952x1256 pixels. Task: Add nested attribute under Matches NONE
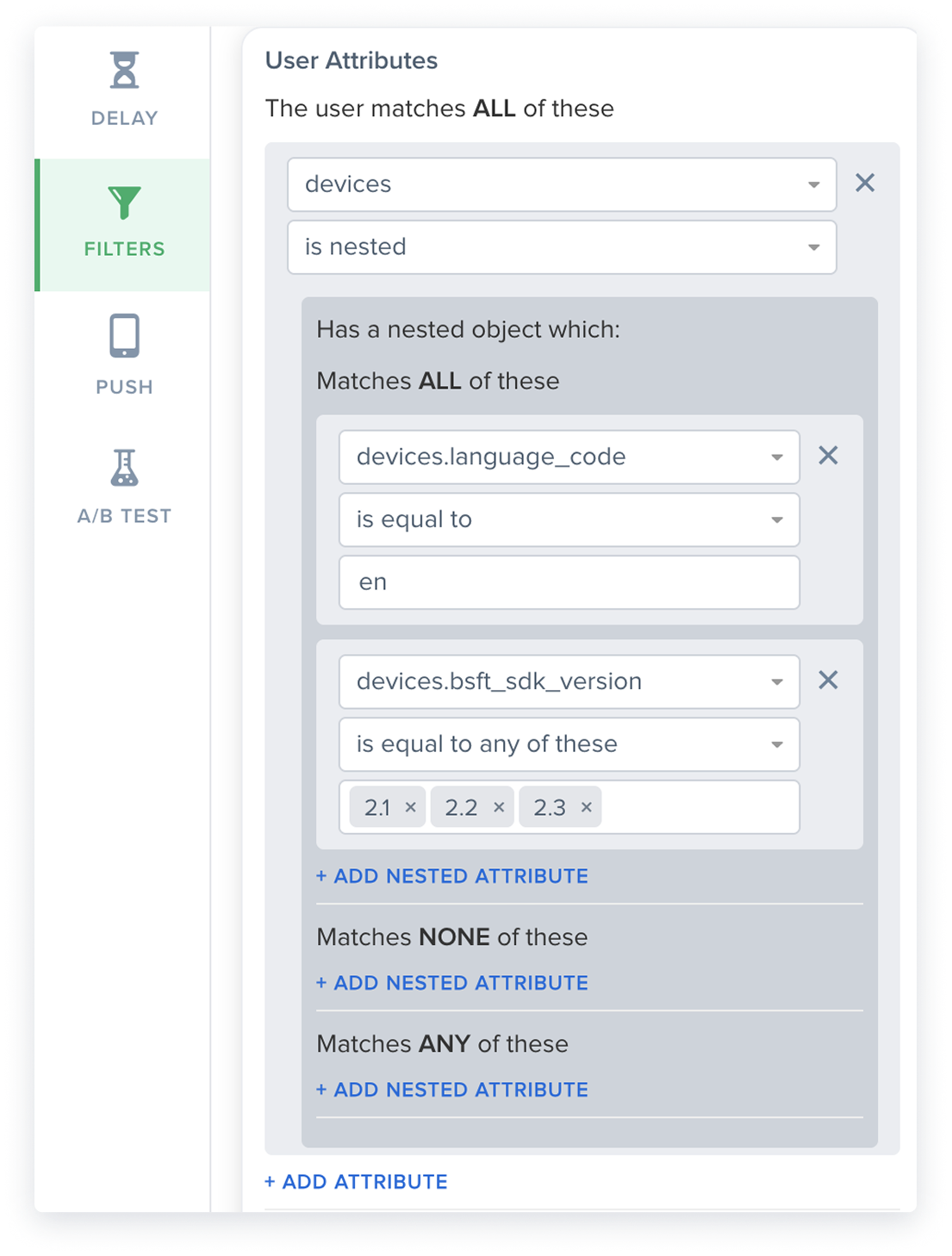452,983
